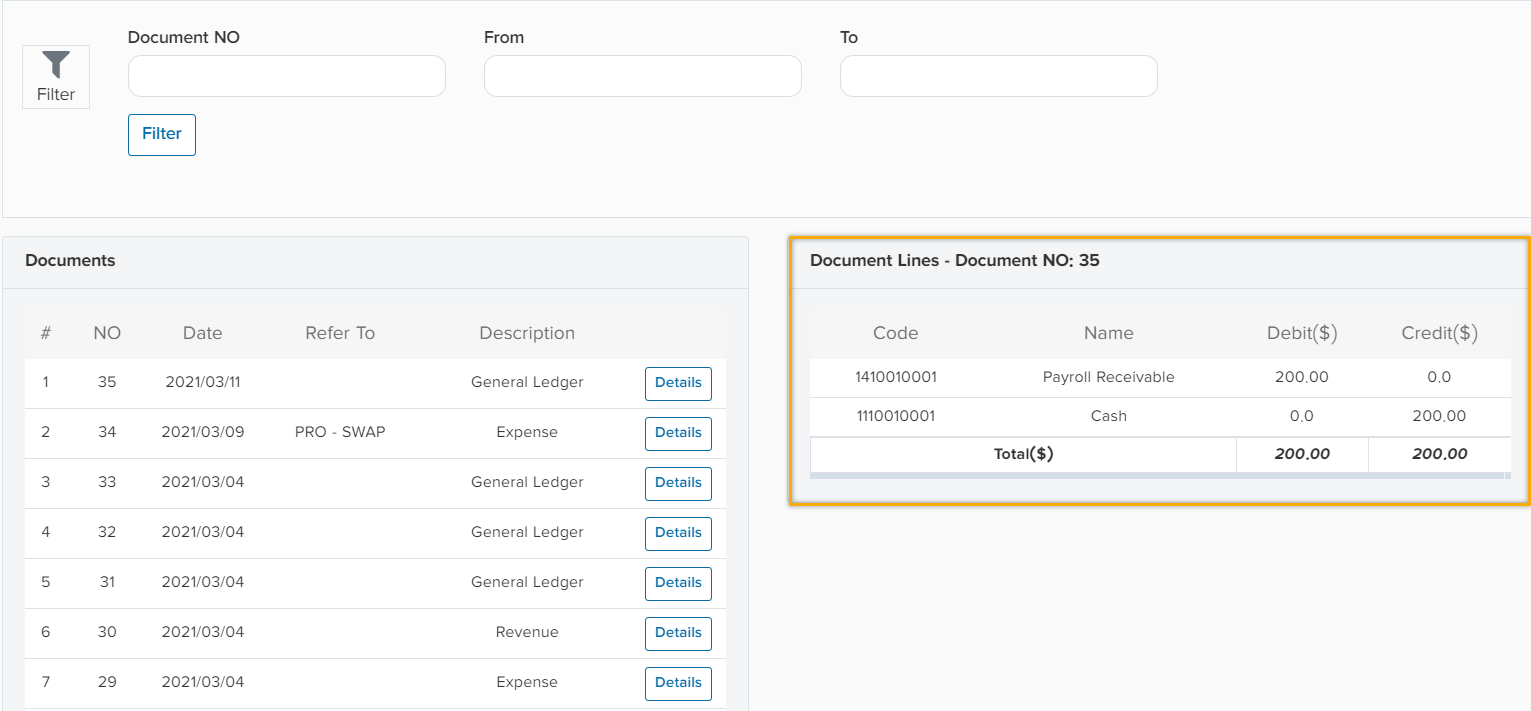Show Details for document NO 32

coord(678,533)
